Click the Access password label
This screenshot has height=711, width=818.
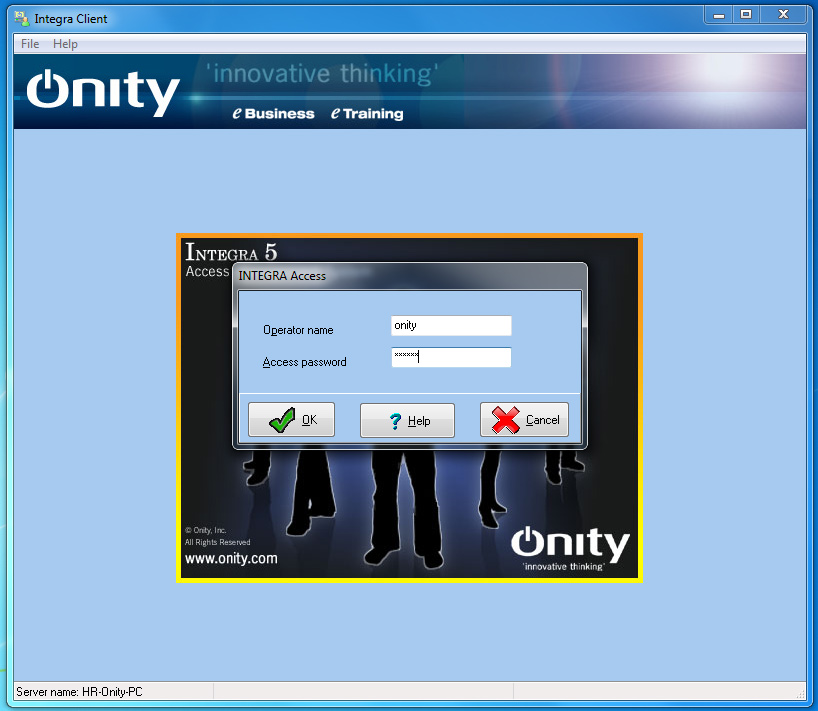click(304, 362)
